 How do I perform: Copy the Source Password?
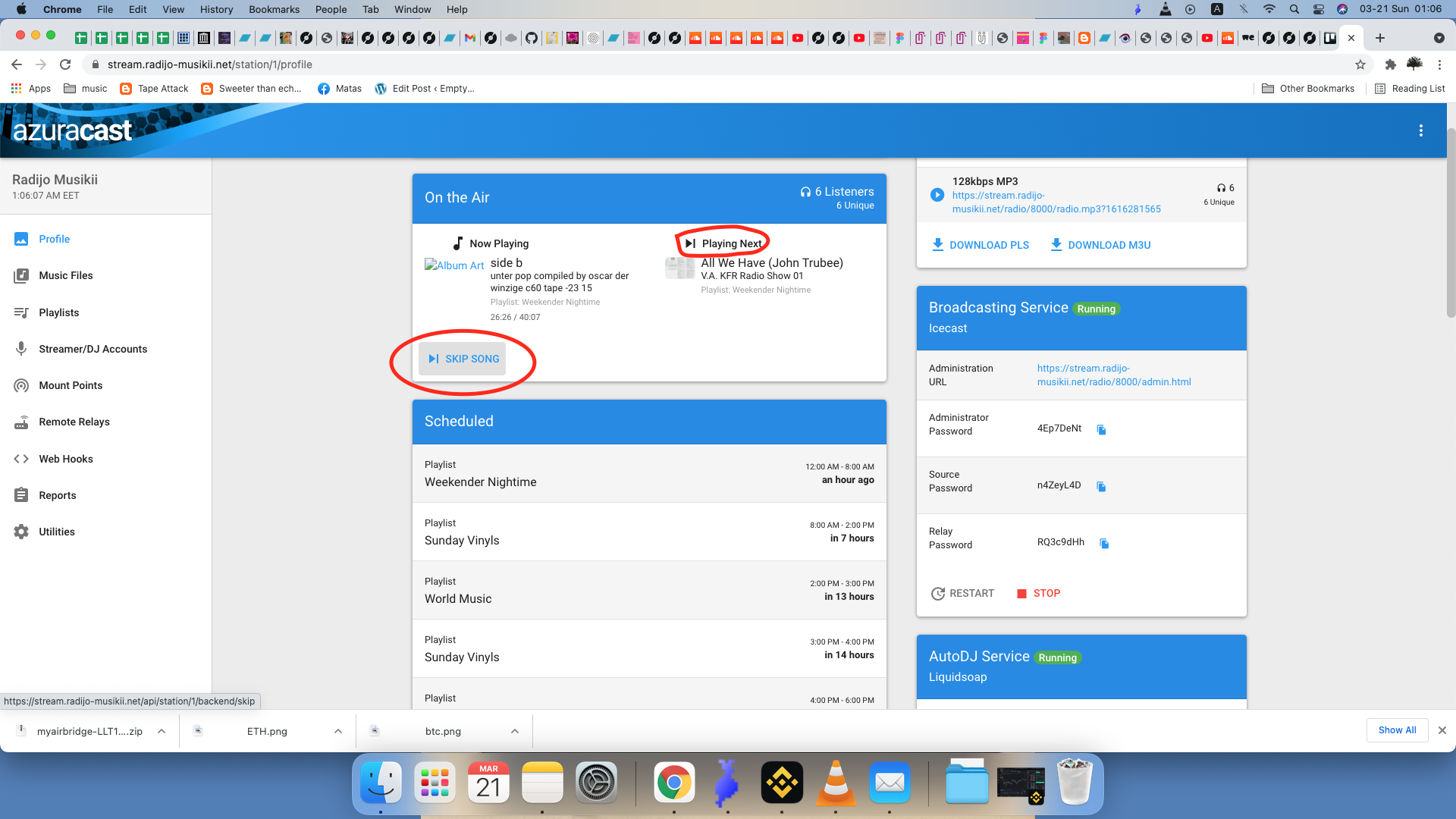(1101, 487)
